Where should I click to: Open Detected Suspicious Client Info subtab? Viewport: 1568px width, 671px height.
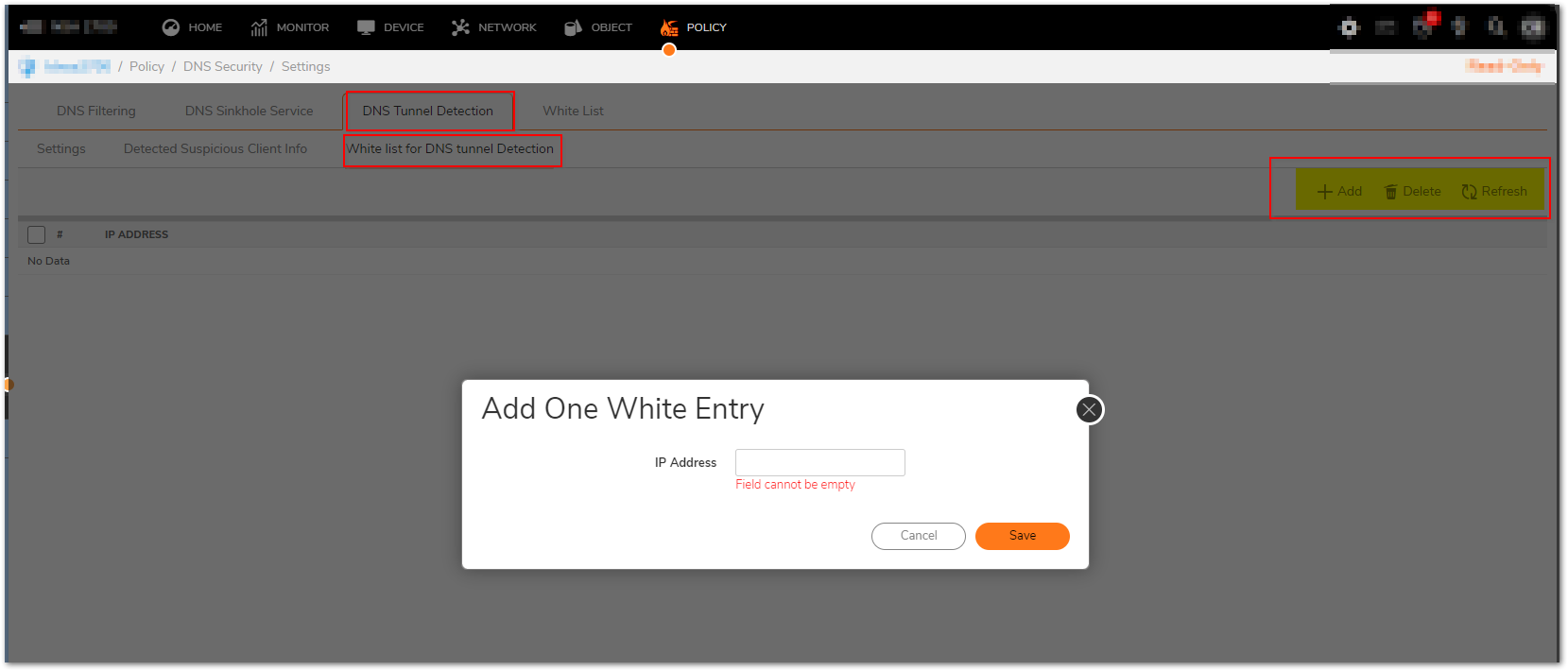pyautogui.click(x=215, y=148)
